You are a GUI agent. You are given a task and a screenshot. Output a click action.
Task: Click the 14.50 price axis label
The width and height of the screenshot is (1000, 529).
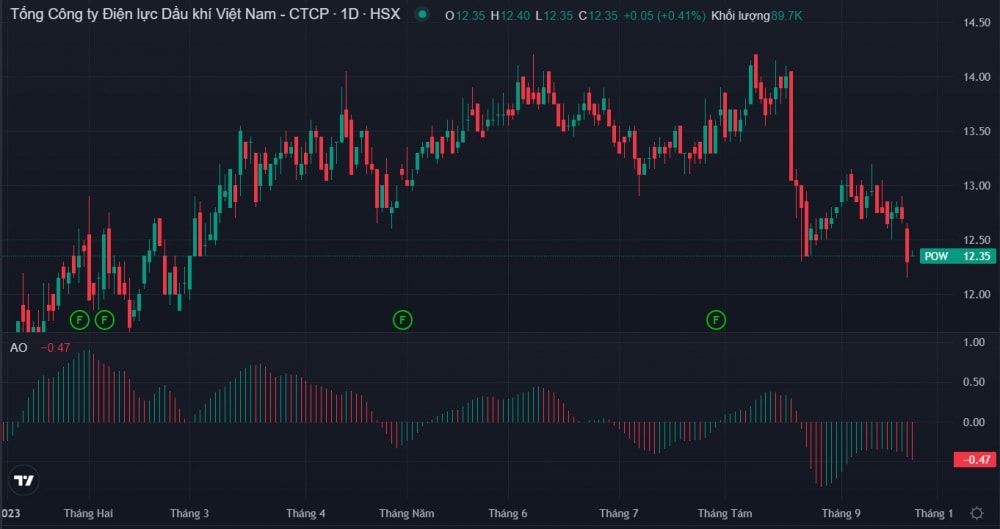pyautogui.click(x=976, y=23)
